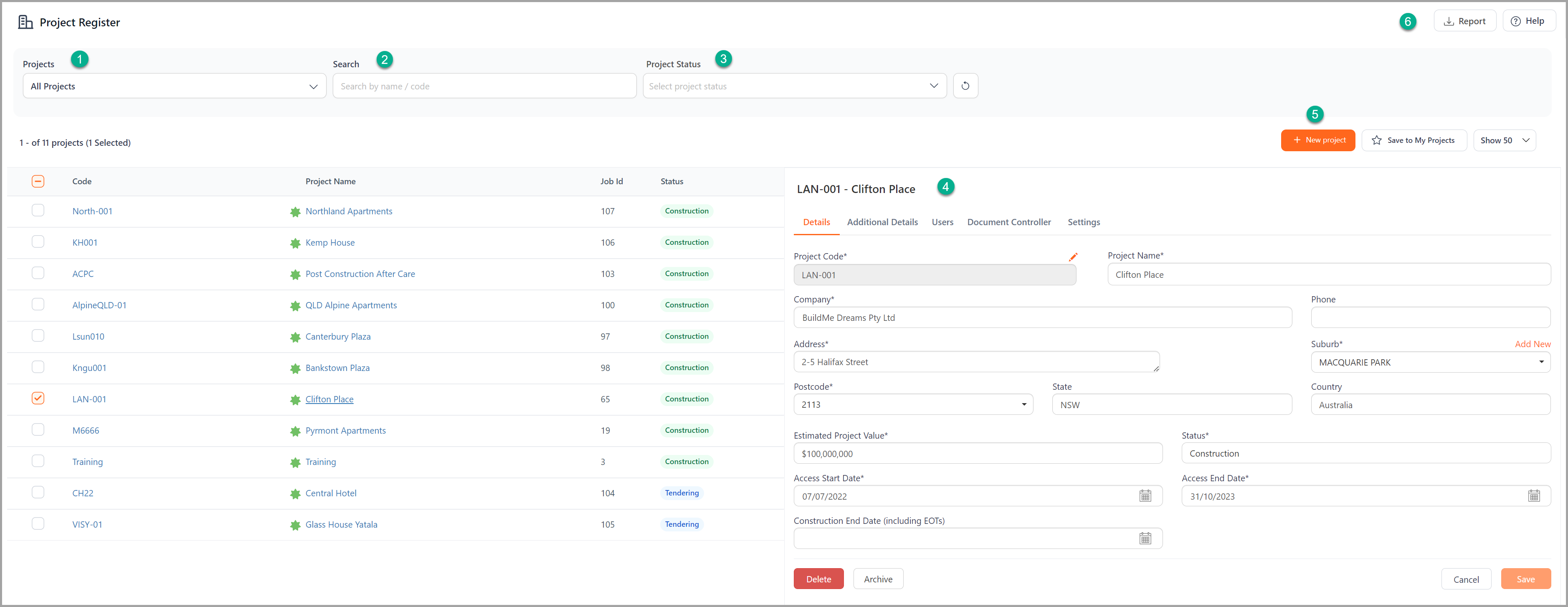Viewport: 1568px width, 607px height.
Task: Click Save to My Projects button
Action: (1413, 140)
